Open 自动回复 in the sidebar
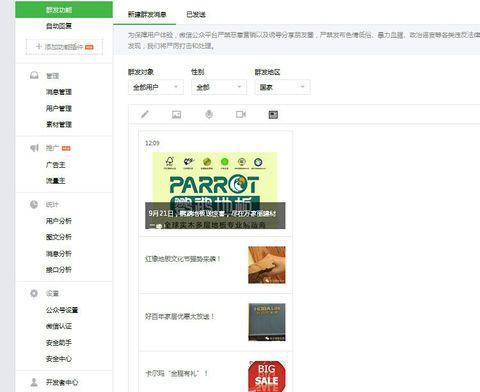Image resolution: width=480 pixels, height=392 pixels. click(x=59, y=26)
